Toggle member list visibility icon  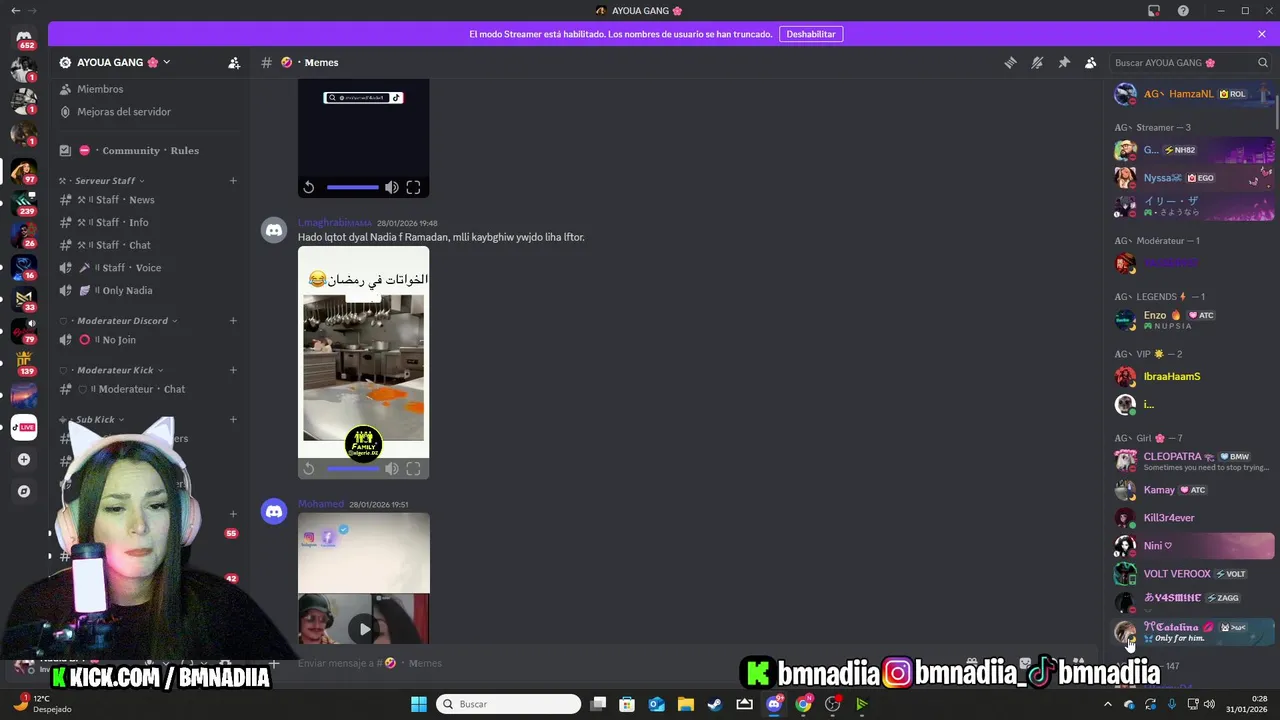point(1091,62)
